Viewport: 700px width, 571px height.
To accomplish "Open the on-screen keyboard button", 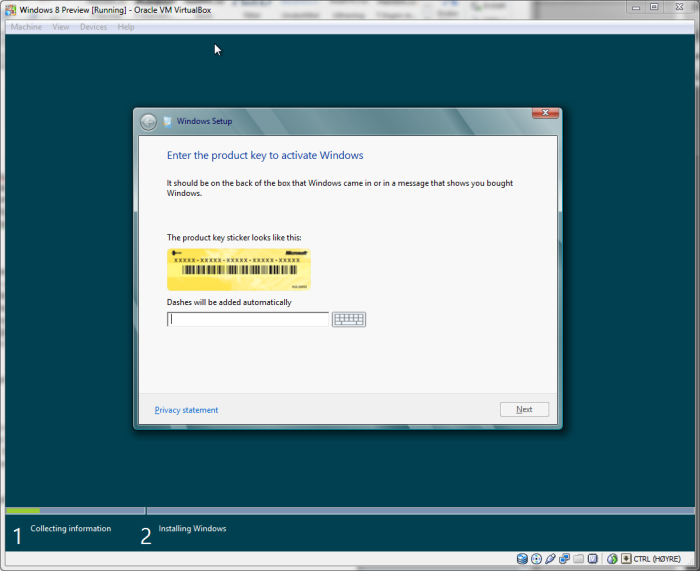I will (x=349, y=319).
